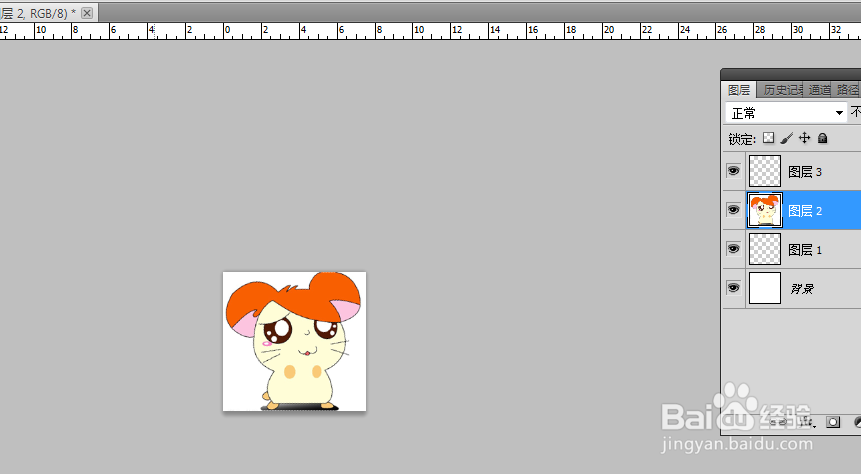Viewport: 861px width, 474px height.
Task: Switch to the 图层 tab
Action: [739, 90]
